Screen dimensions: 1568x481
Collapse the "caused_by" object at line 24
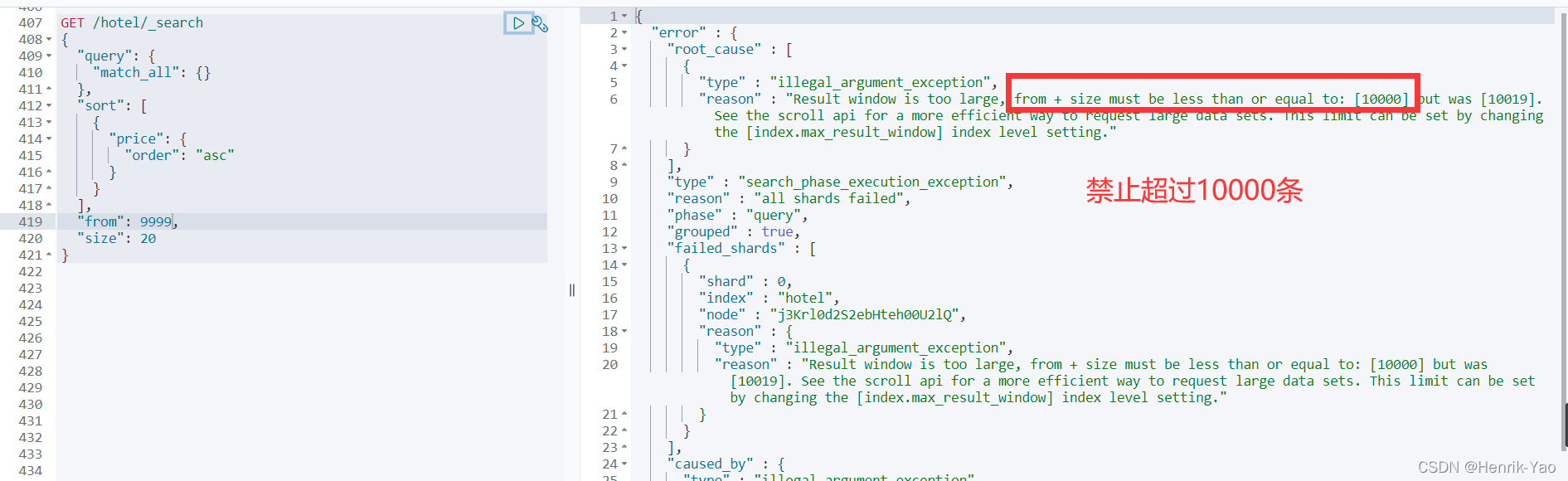pyautogui.click(x=624, y=464)
